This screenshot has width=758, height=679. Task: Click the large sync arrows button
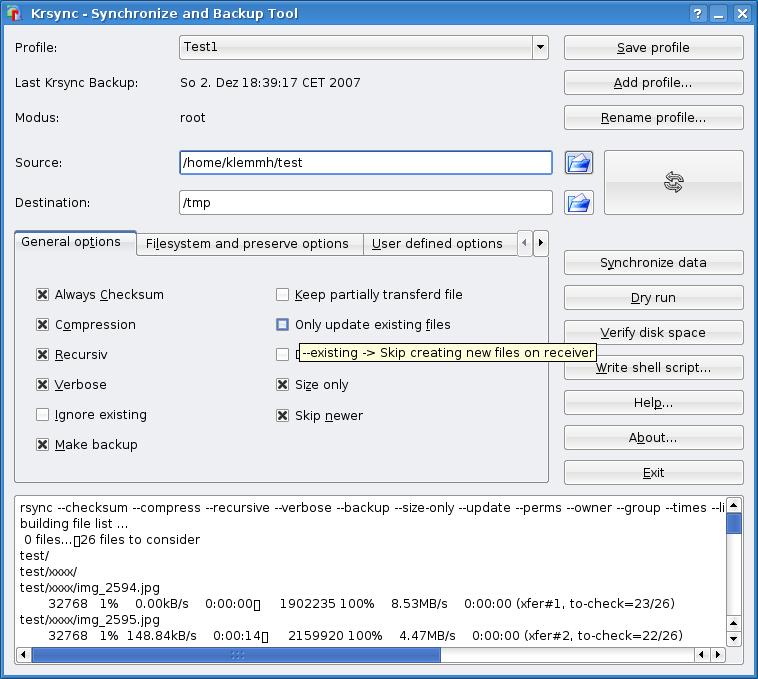[x=673, y=182]
